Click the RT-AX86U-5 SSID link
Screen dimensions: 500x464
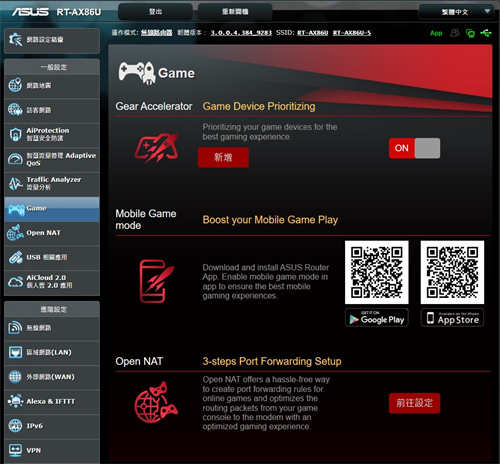[x=352, y=33]
